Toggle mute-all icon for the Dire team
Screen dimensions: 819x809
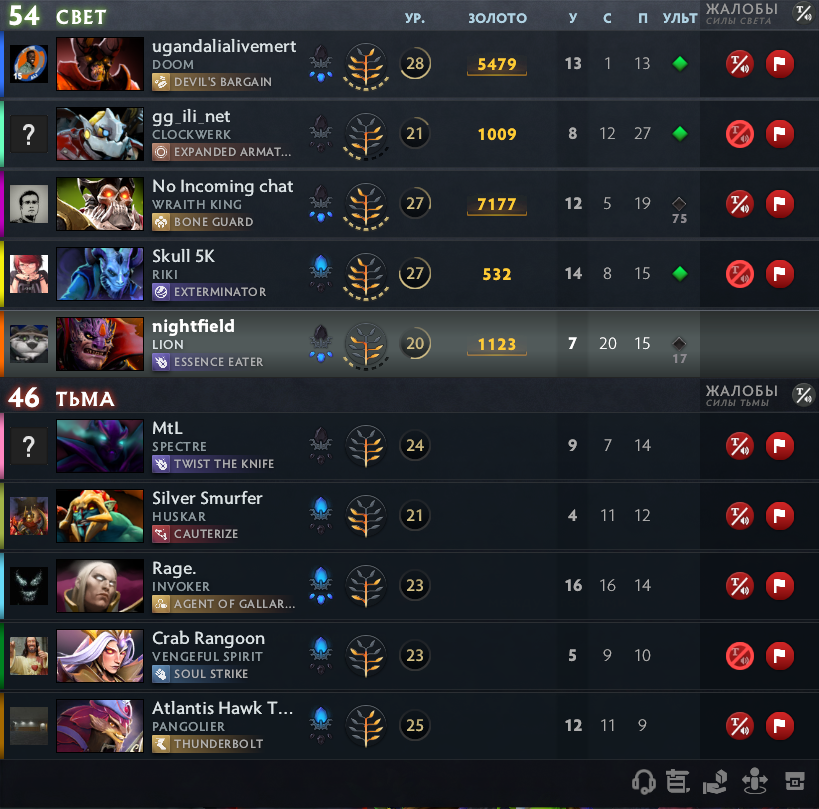(803, 395)
